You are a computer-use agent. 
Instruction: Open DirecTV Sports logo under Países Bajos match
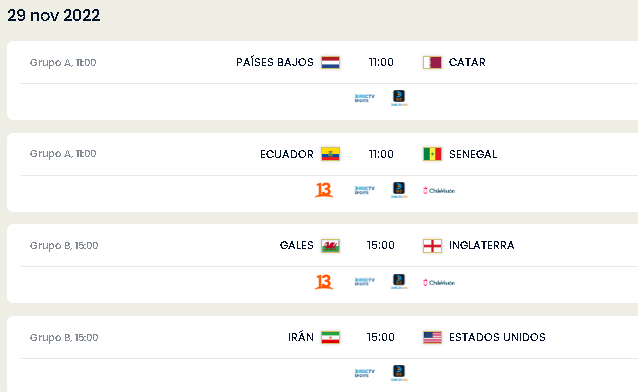[x=365, y=98]
